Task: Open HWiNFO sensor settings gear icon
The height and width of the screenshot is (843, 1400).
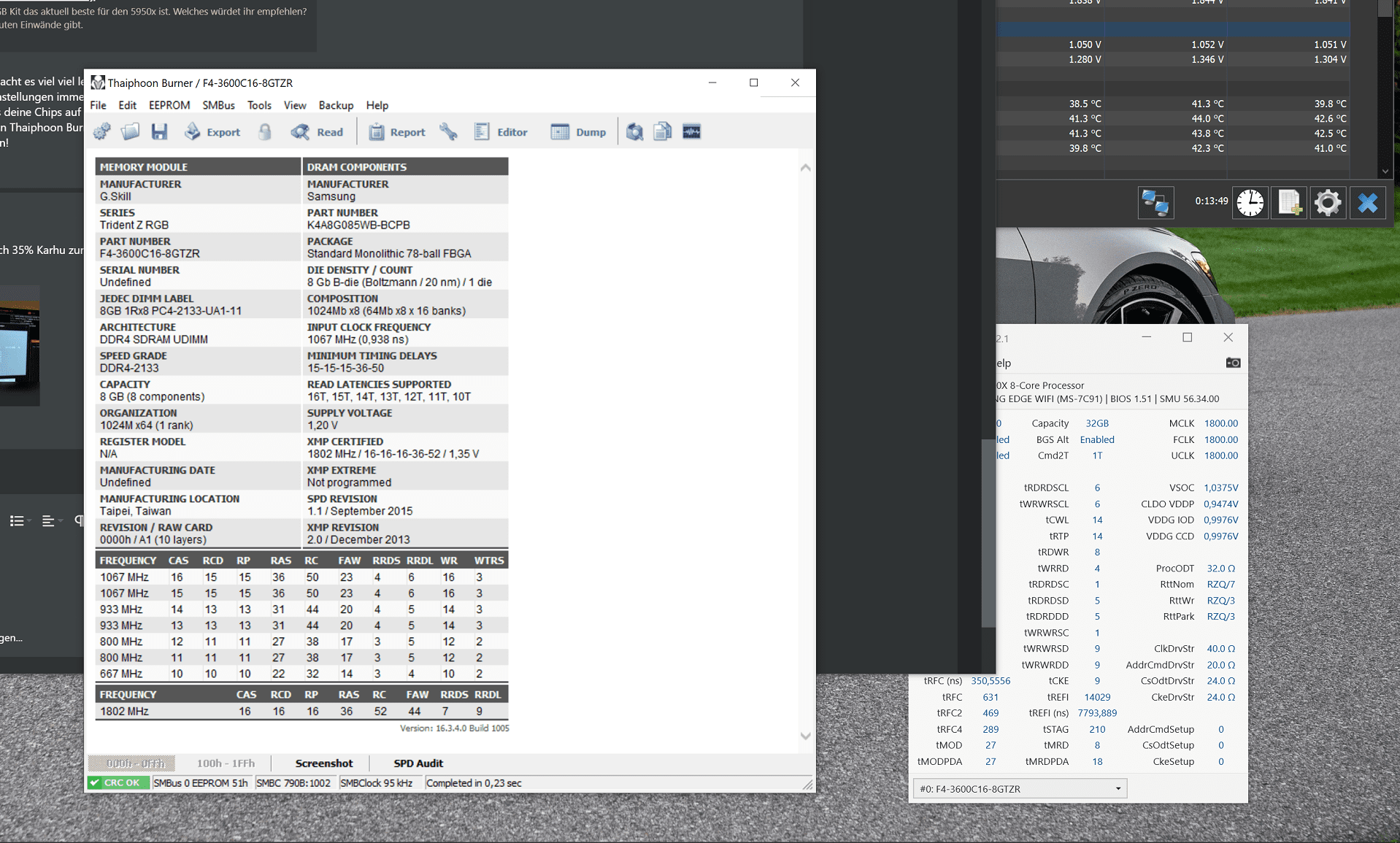Action: coord(1328,203)
